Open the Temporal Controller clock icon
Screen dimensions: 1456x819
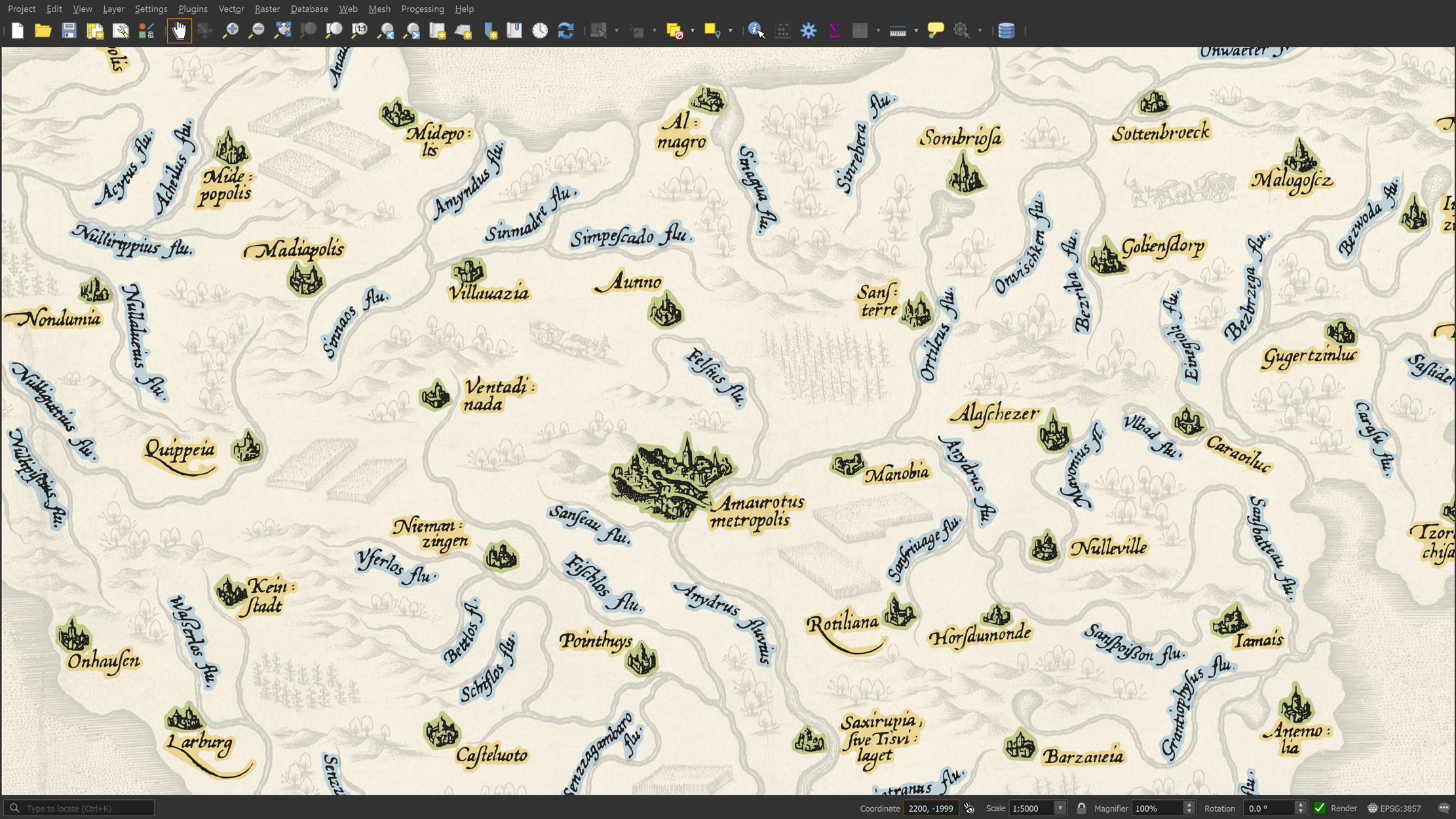[540, 31]
